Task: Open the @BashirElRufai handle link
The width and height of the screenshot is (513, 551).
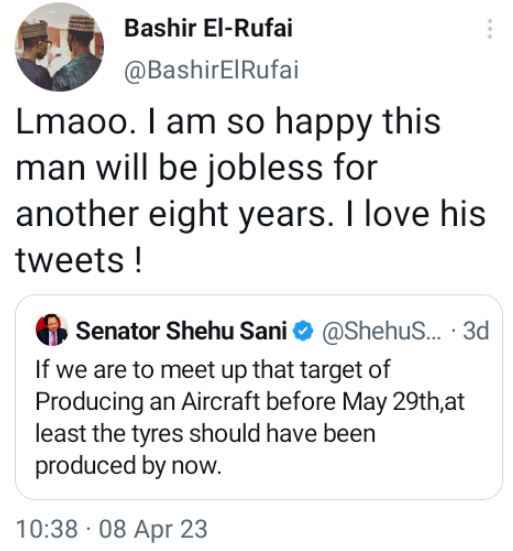Action: click(212, 70)
